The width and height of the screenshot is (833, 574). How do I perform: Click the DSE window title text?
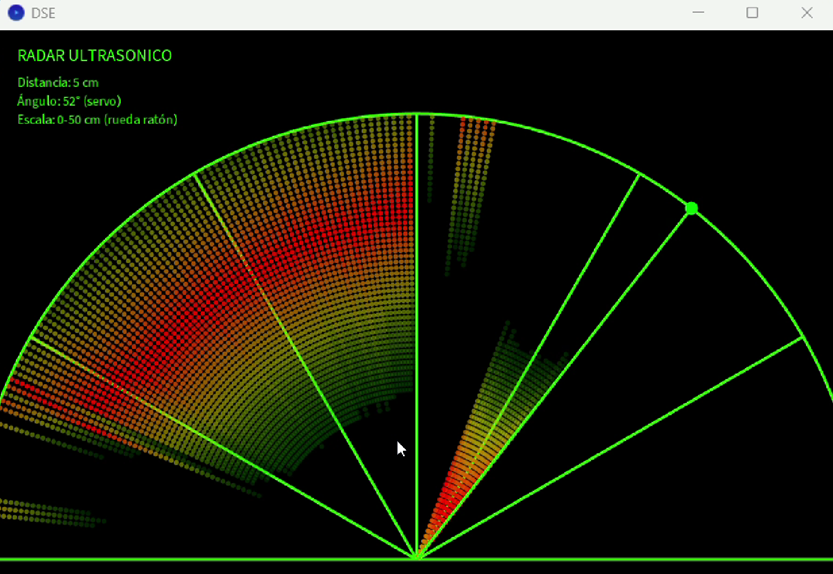point(44,14)
